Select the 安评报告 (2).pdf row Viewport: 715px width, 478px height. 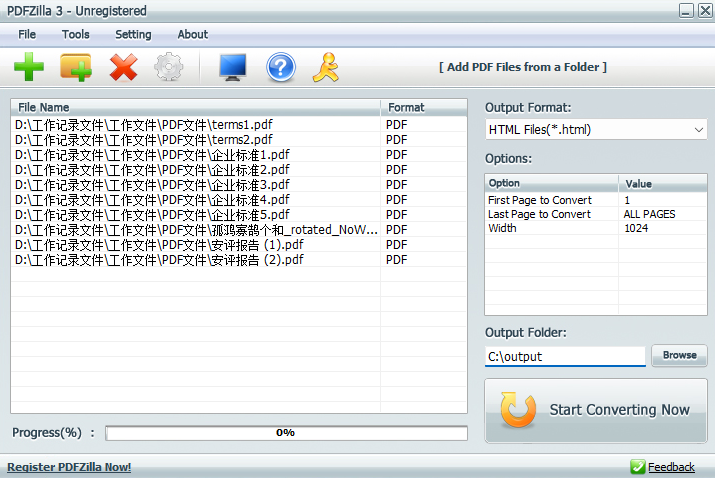point(239,260)
